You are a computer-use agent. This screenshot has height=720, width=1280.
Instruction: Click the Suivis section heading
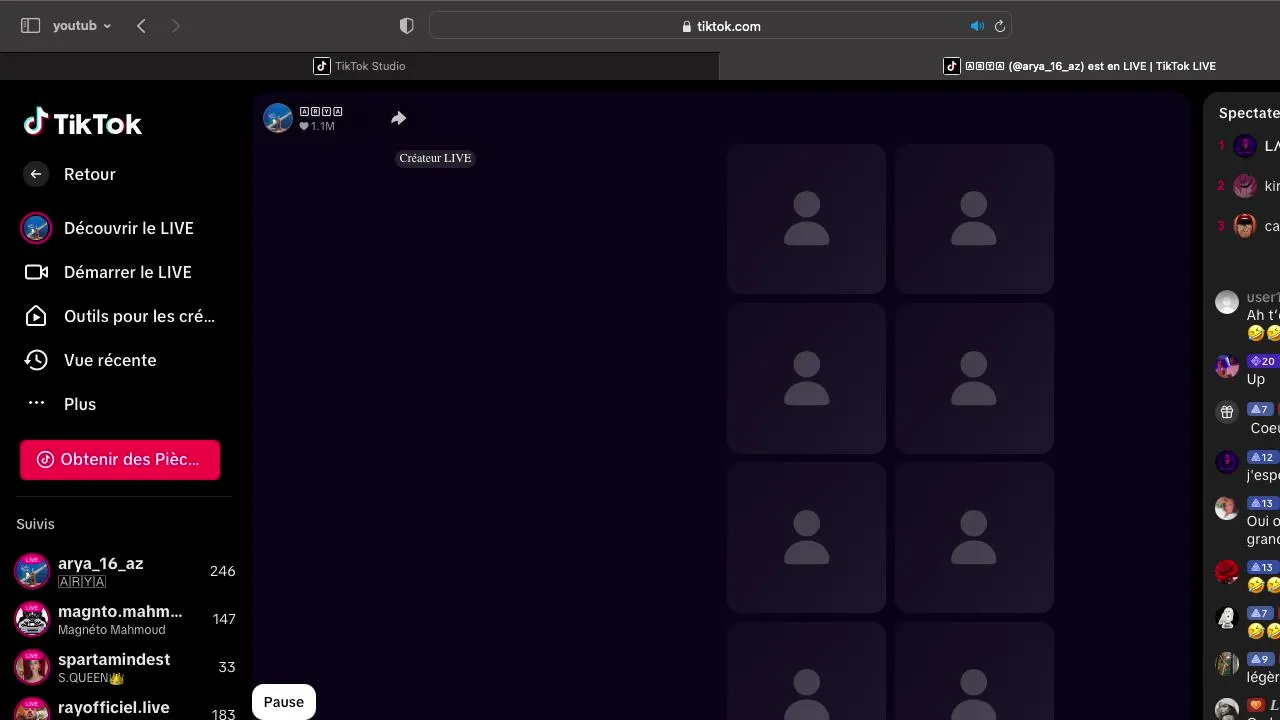(35, 524)
